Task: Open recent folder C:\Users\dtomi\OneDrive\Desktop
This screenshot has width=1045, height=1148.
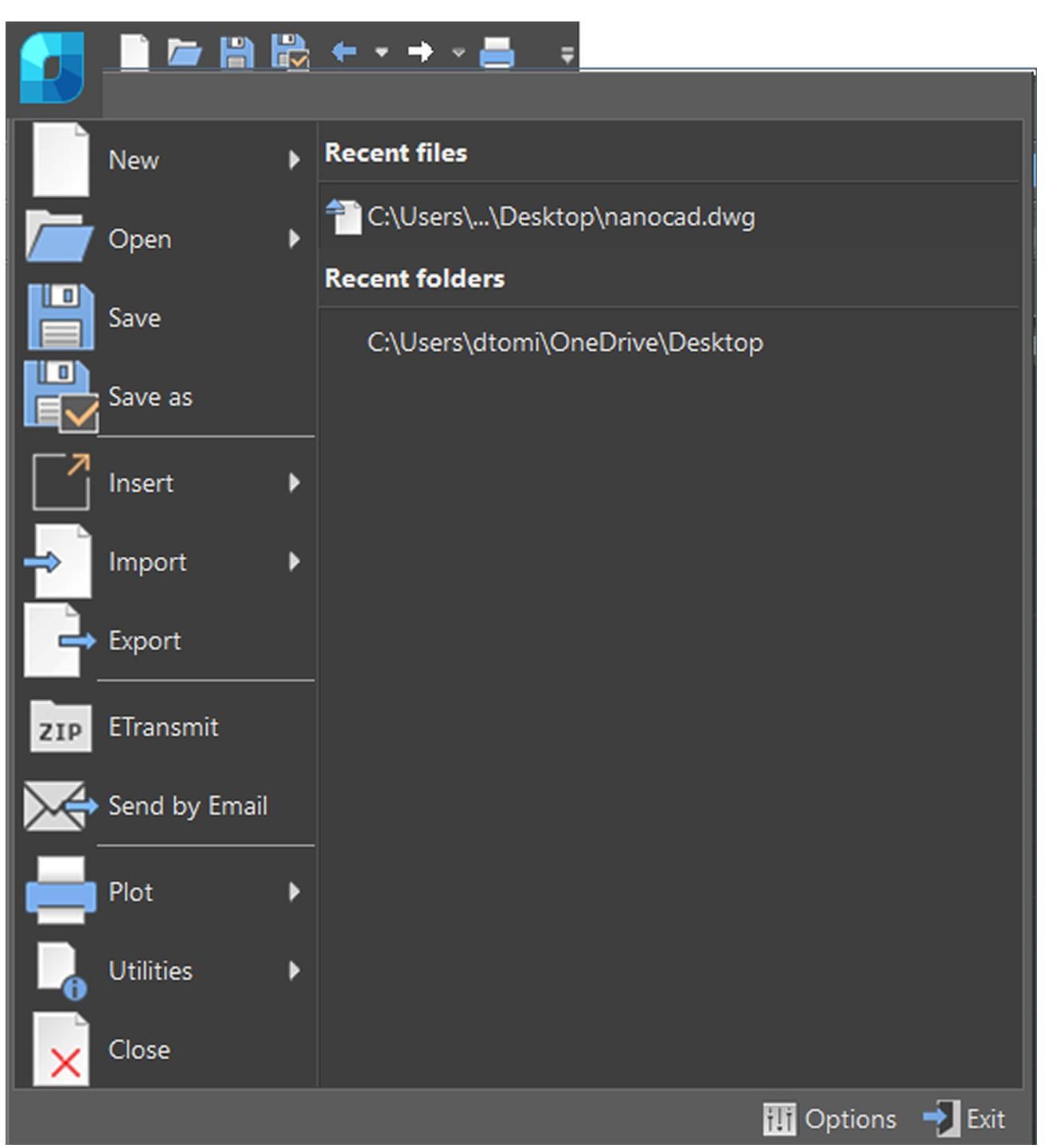Action: [x=669, y=342]
